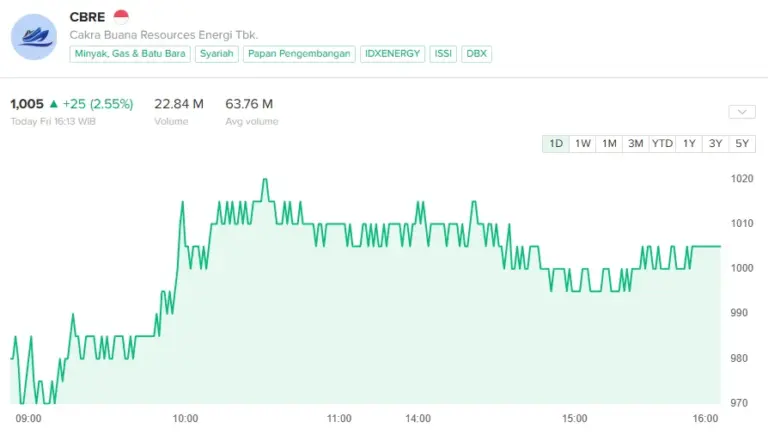
Task: Click the 990 price axis label
Action: (x=739, y=313)
